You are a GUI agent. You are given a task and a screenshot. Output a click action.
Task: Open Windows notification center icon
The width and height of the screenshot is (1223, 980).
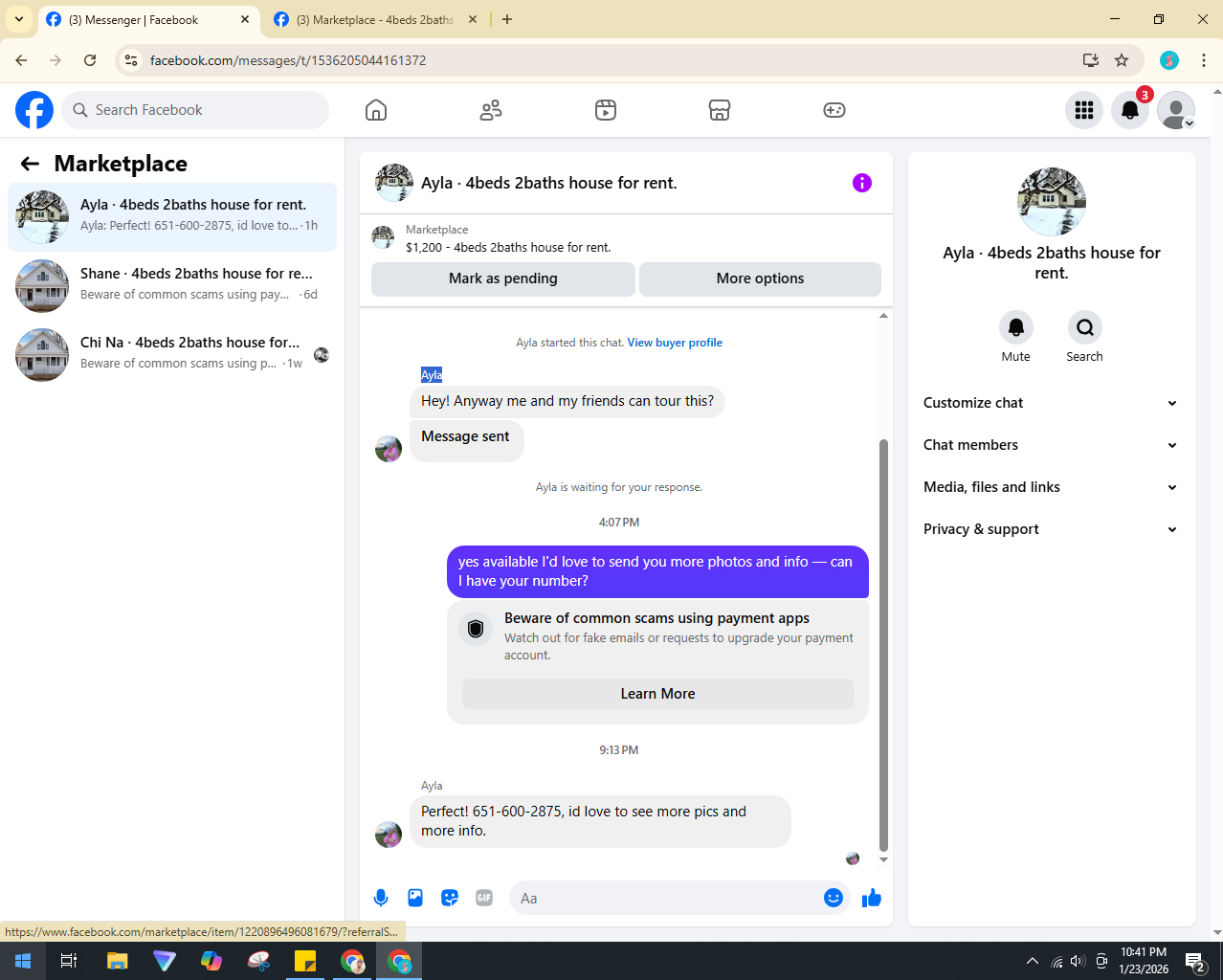coord(1194,961)
